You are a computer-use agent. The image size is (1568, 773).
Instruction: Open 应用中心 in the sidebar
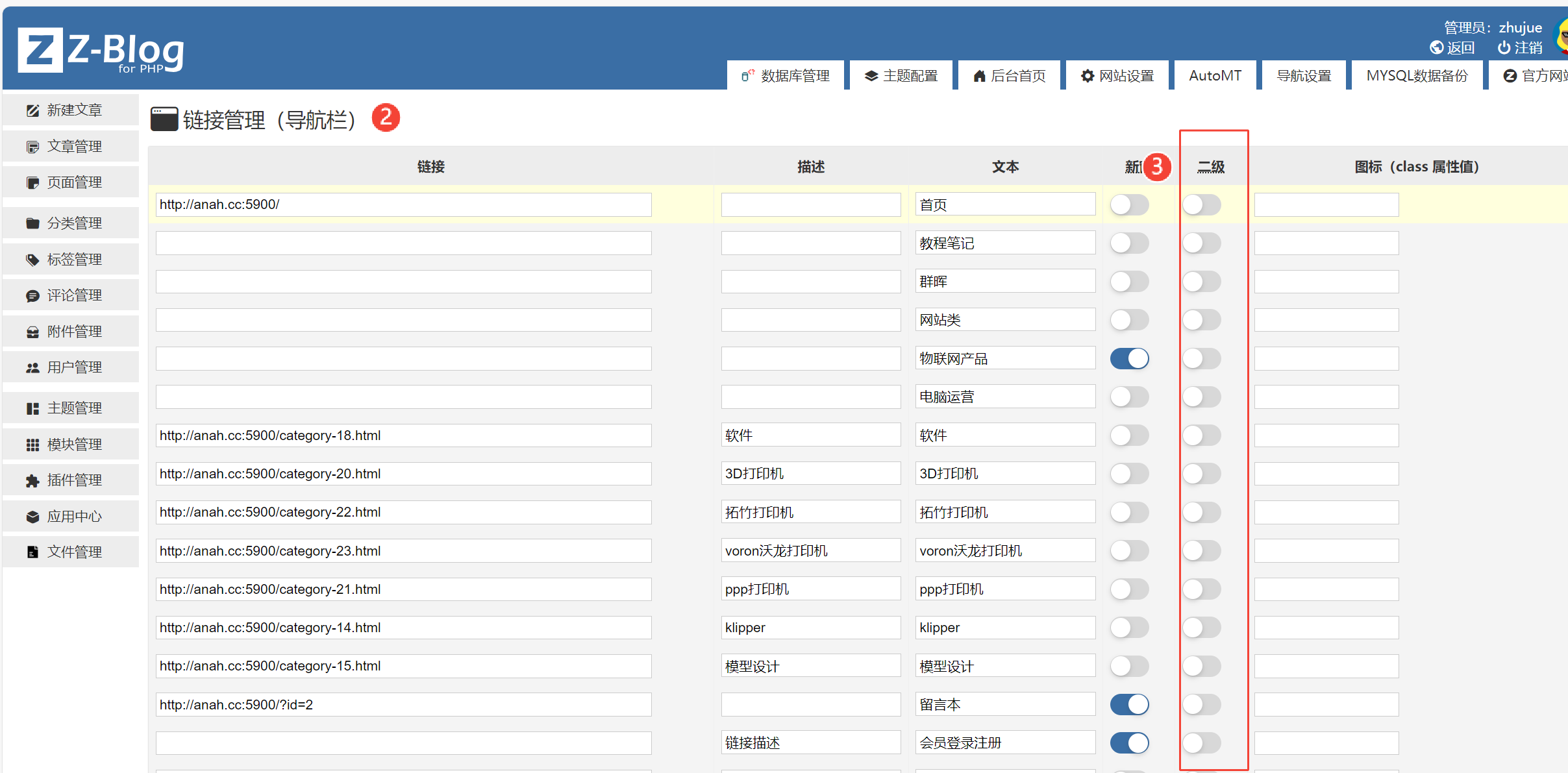point(71,517)
